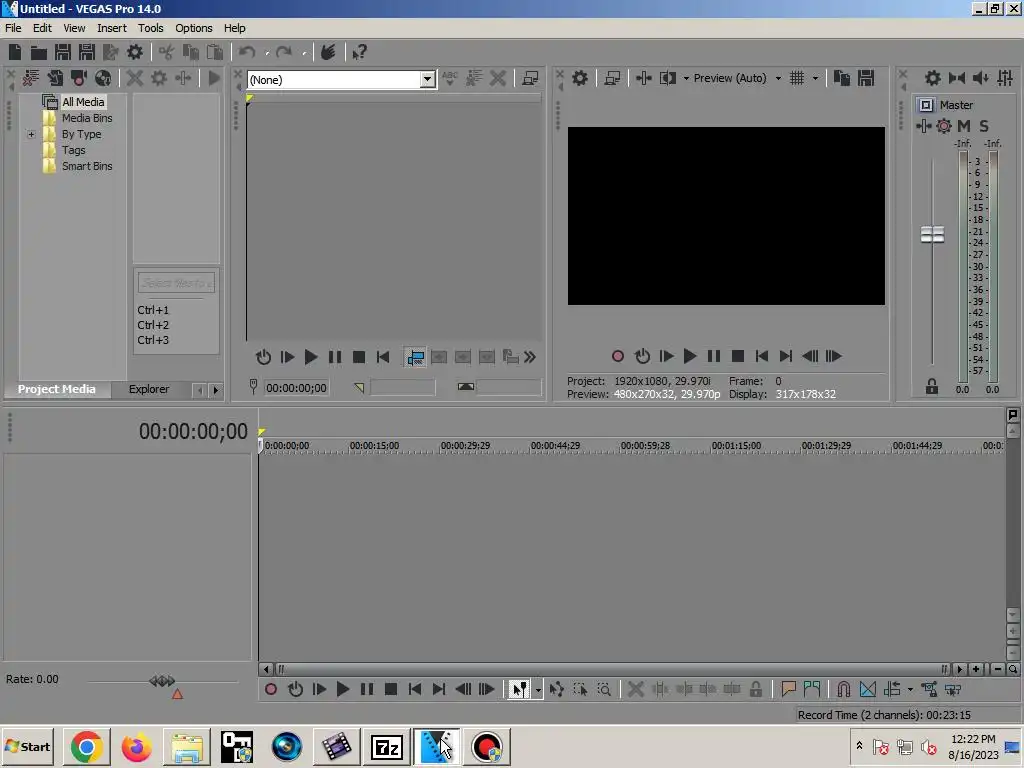This screenshot has height=768, width=1024.
Task: Click the timeline Record button
Action: [270, 689]
